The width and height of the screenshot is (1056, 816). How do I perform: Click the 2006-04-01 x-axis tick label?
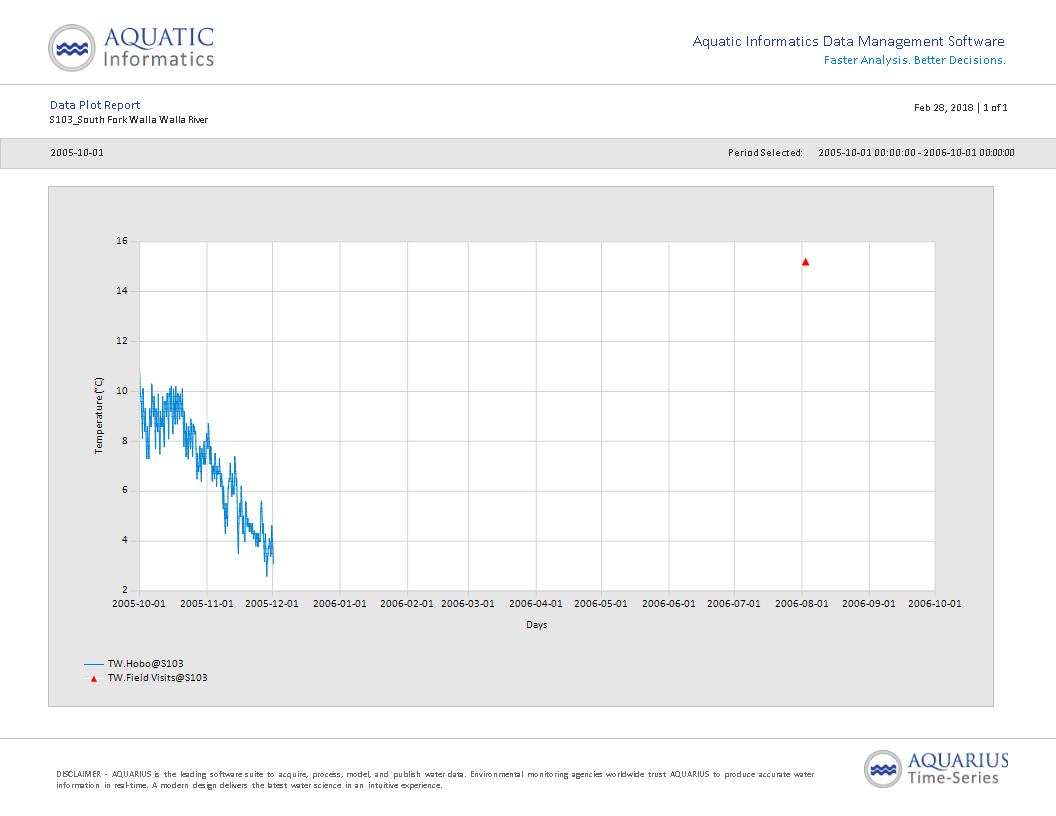point(535,603)
